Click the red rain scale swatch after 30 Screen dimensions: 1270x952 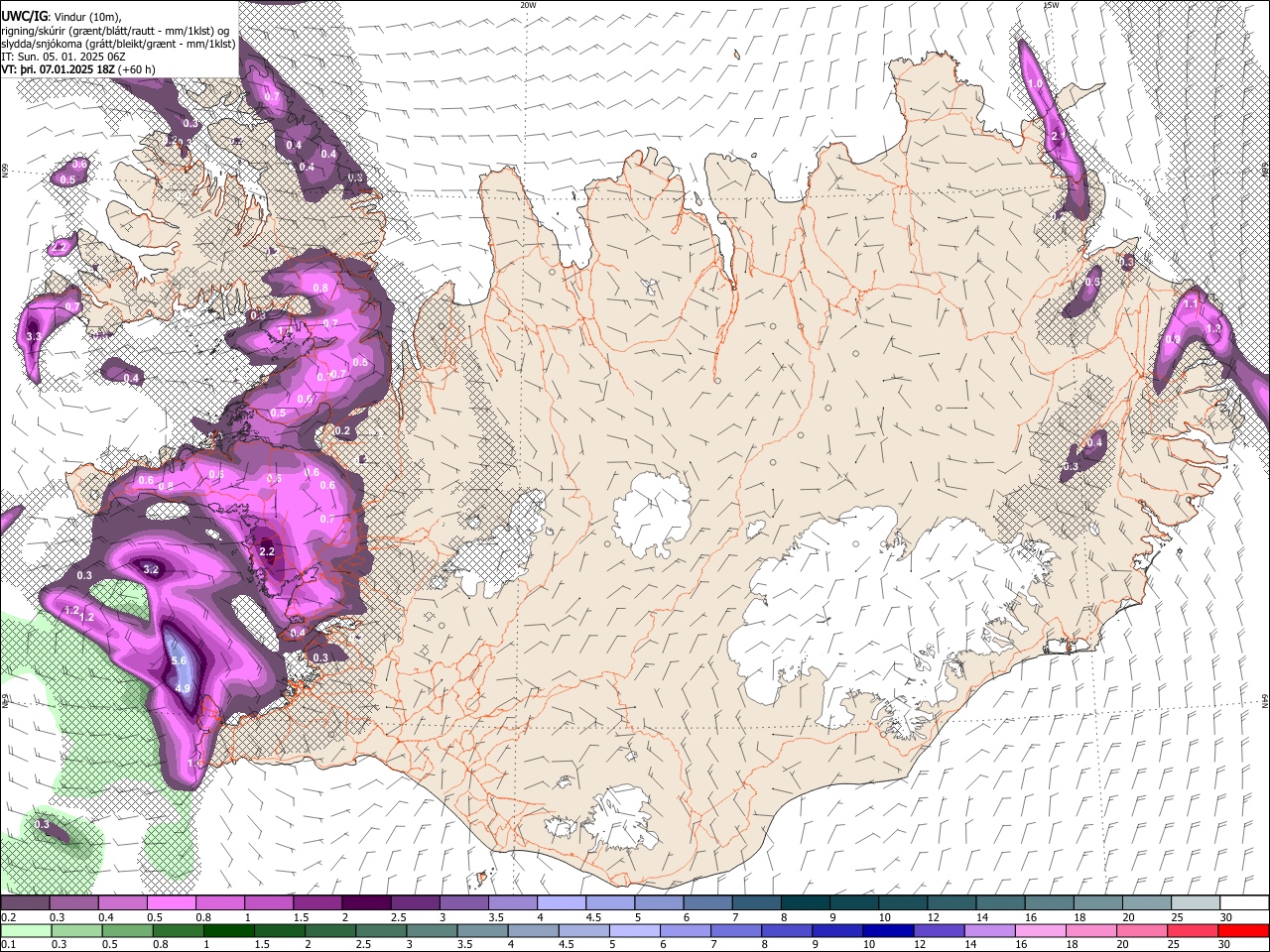[1242, 930]
